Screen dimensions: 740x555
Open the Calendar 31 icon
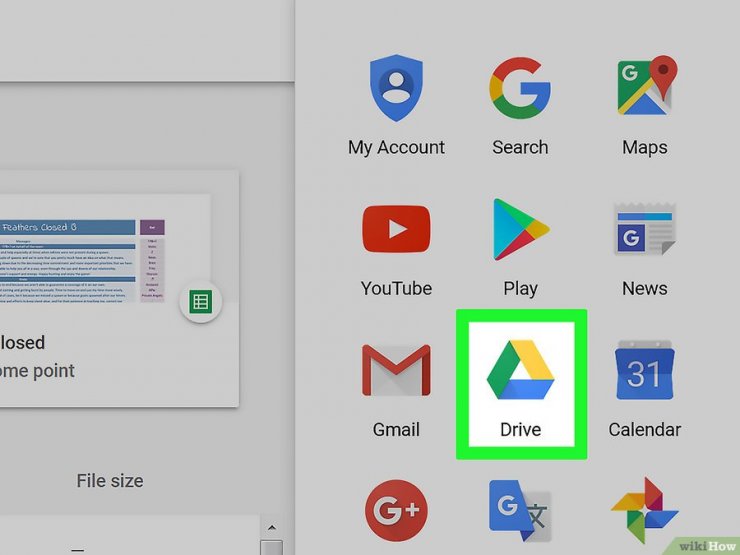[x=645, y=370]
